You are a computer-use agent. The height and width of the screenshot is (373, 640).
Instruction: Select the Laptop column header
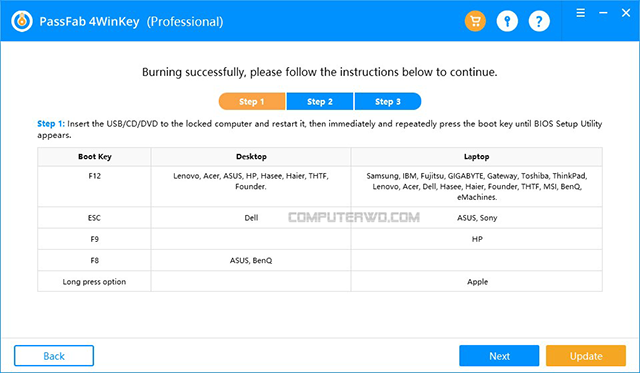(477, 157)
